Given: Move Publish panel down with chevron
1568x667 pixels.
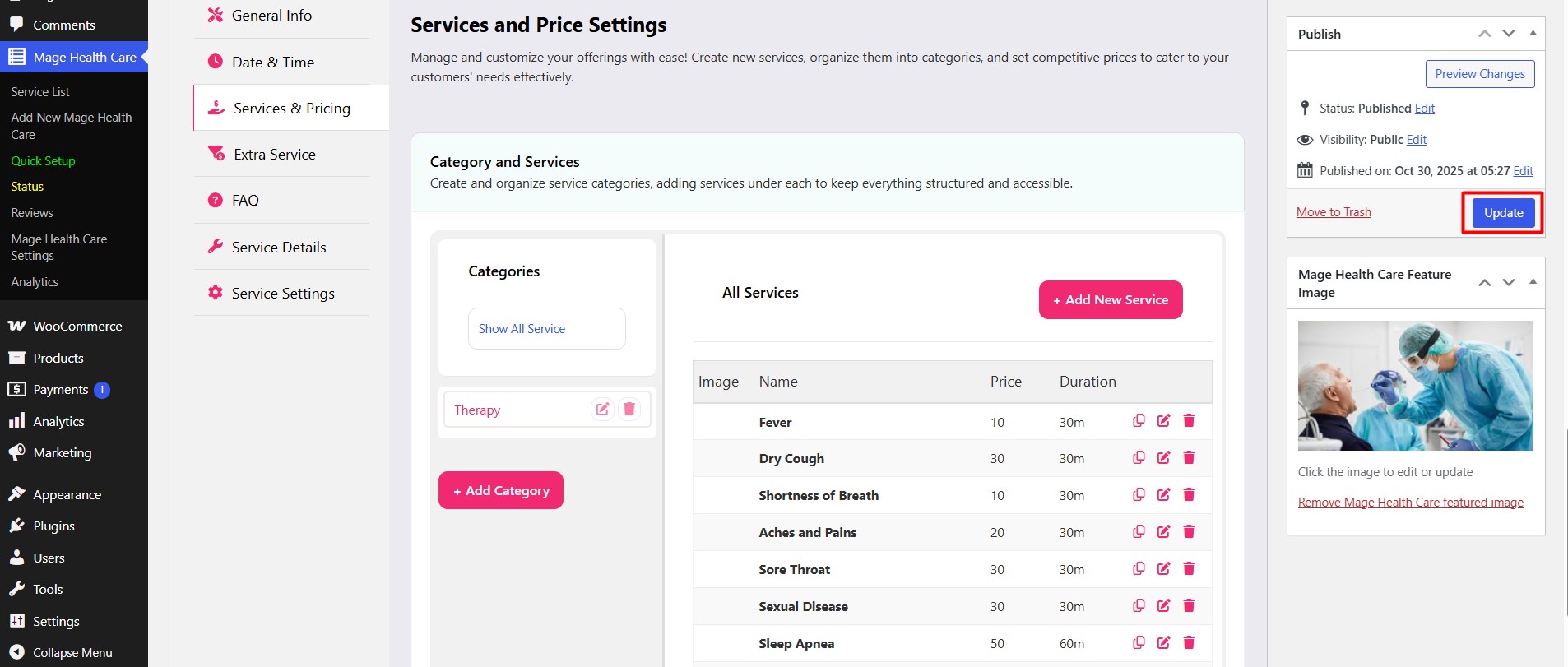Looking at the screenshot, I should (1509, 34).
